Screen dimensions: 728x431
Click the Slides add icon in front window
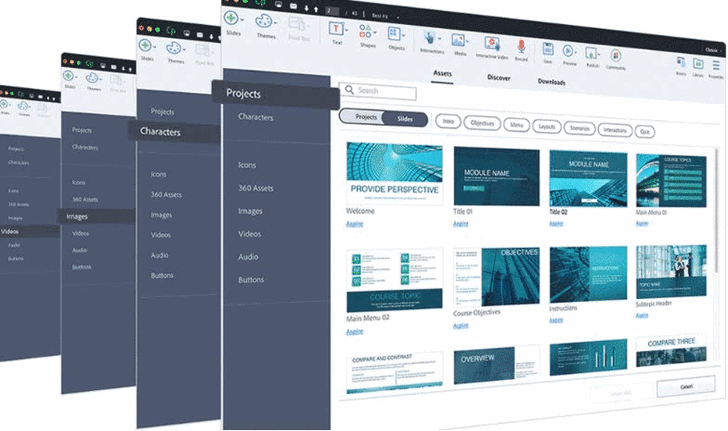pyautogui.click(x=231, y=18)
